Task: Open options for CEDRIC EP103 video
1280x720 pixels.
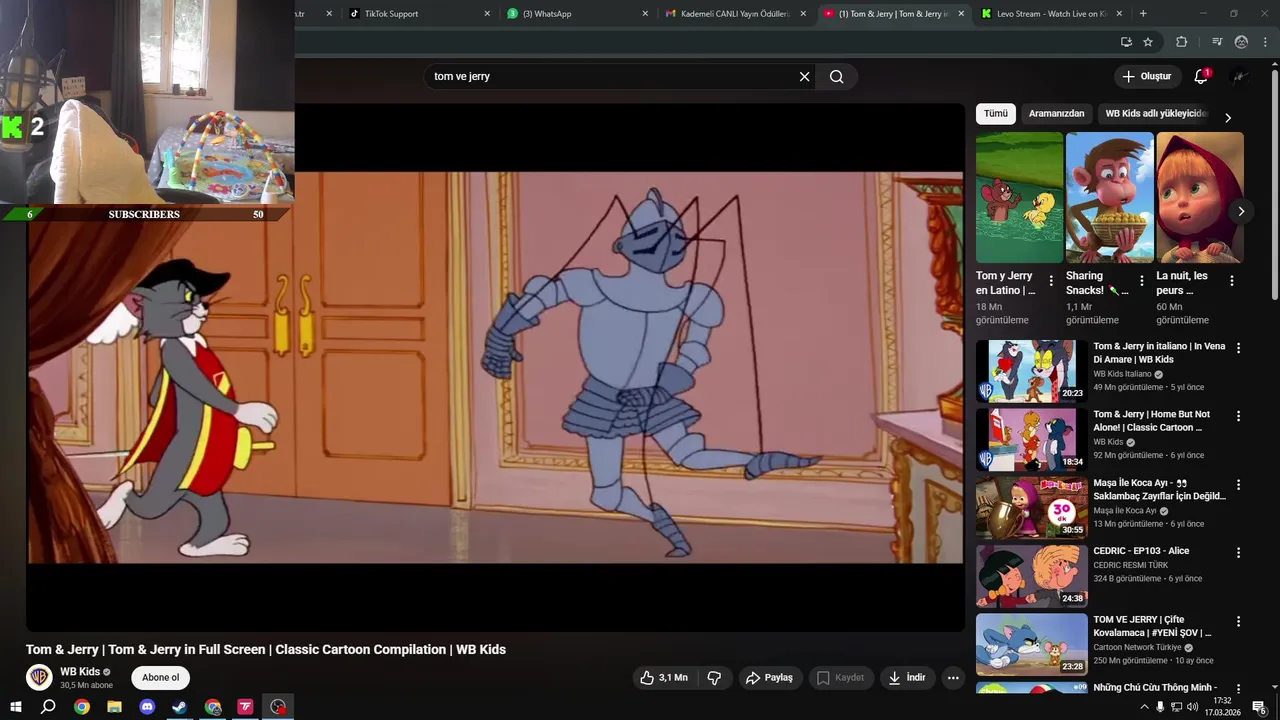Action: pyautogui.click(x=1238, y=553)
